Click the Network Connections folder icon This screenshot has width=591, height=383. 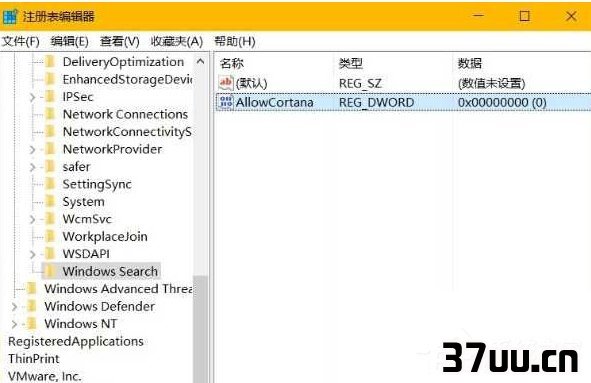pyautogui.click(x=50, y=114)
